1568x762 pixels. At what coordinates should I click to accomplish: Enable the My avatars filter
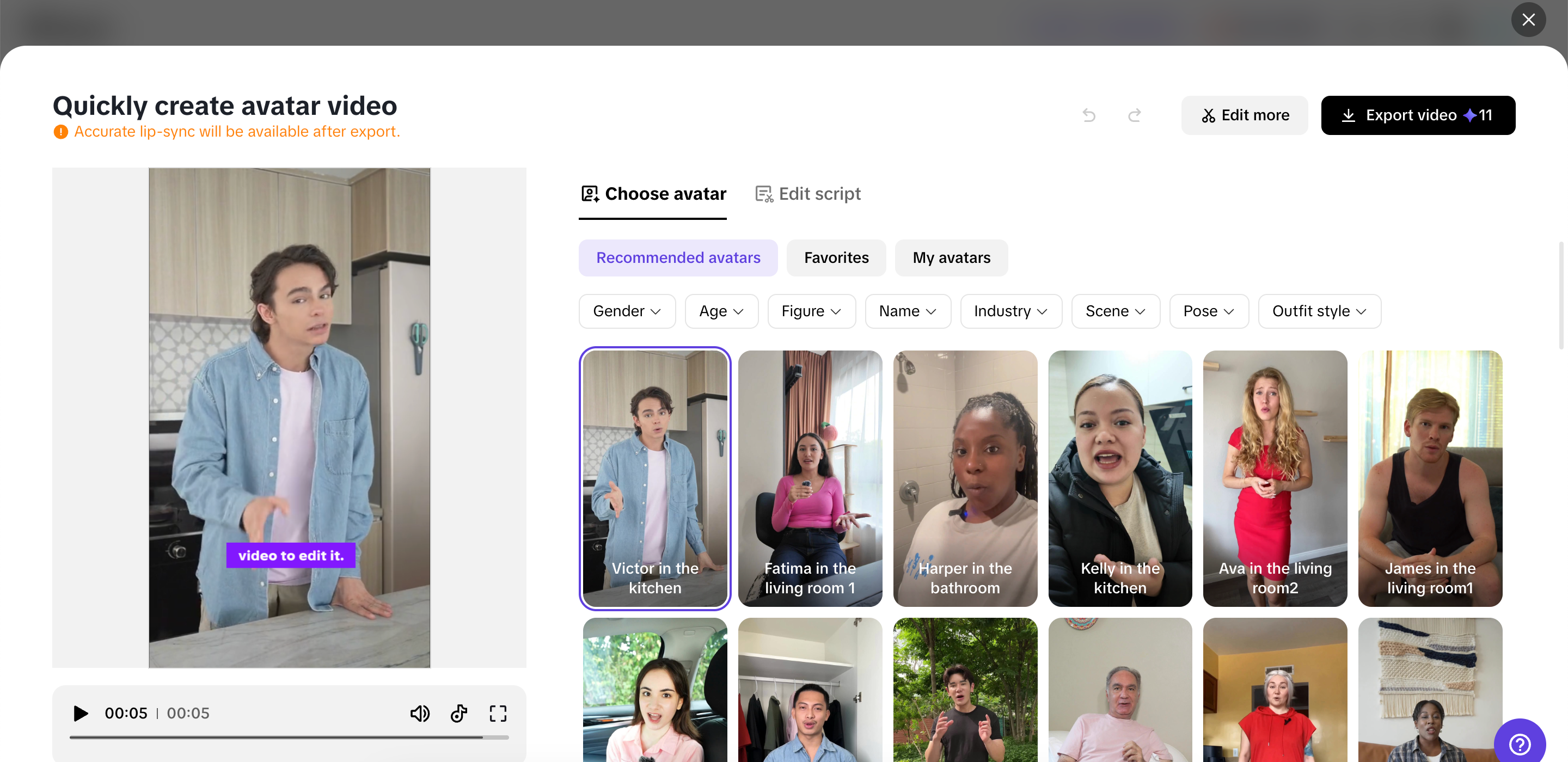click(x=951, y=257)
